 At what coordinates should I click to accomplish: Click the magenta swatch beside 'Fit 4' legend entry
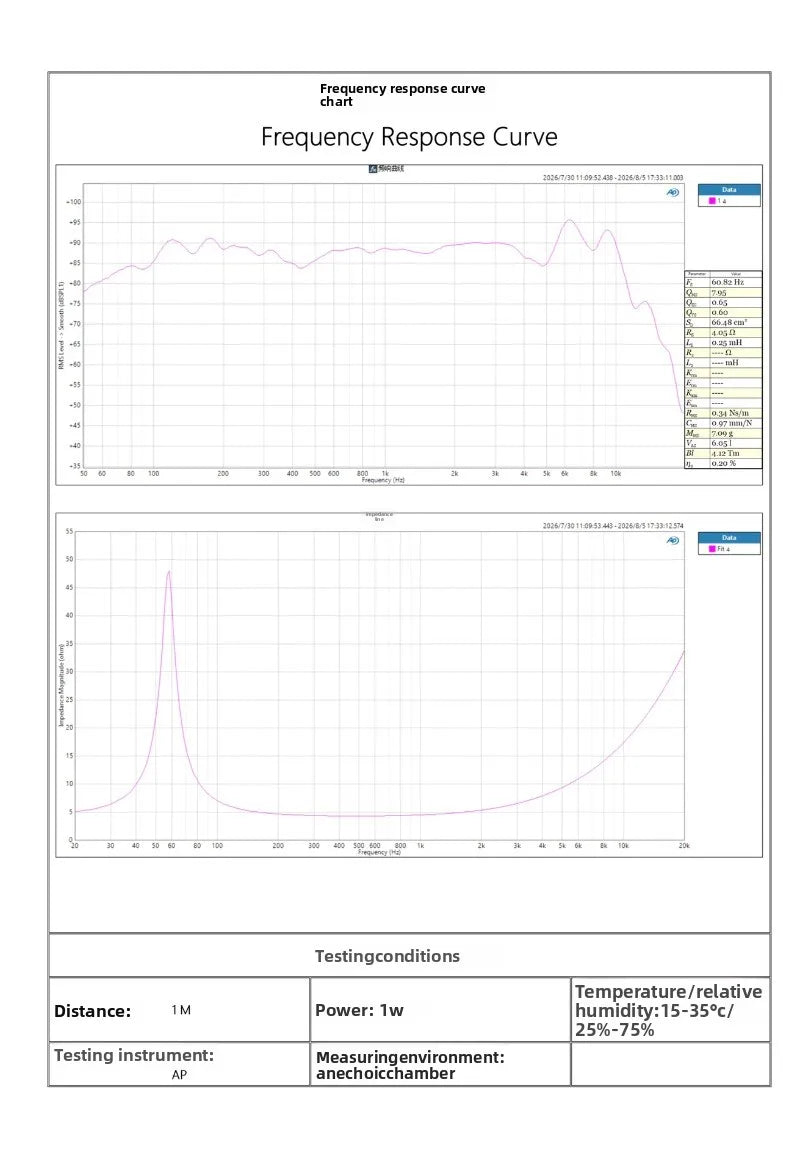point(712,549)
